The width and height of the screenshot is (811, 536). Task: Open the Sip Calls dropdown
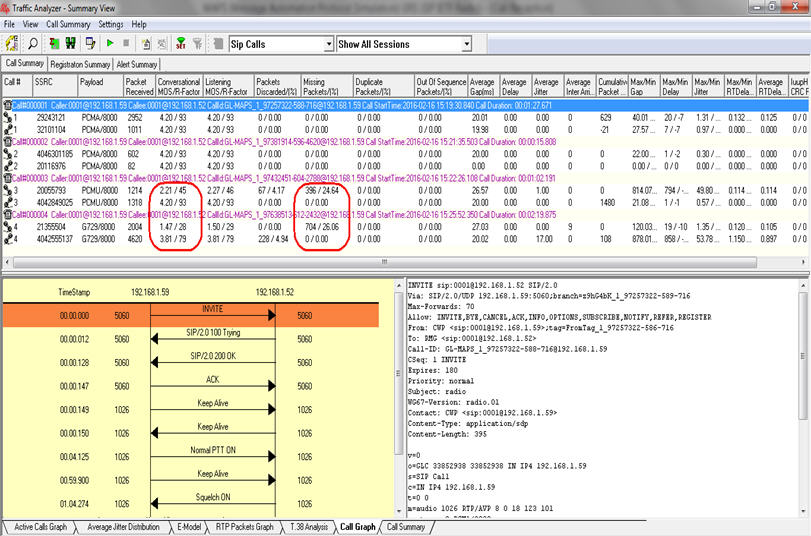[x=328, y=44]
